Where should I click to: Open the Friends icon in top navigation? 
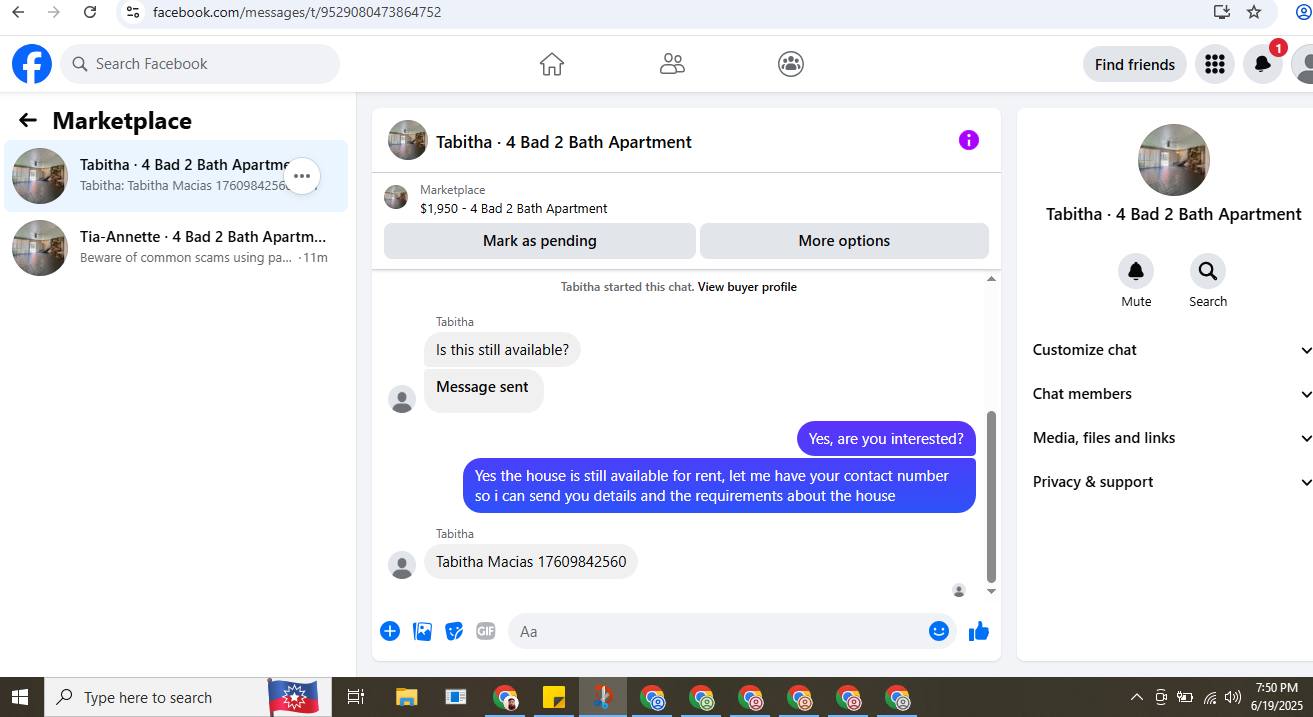pos(672,64)
